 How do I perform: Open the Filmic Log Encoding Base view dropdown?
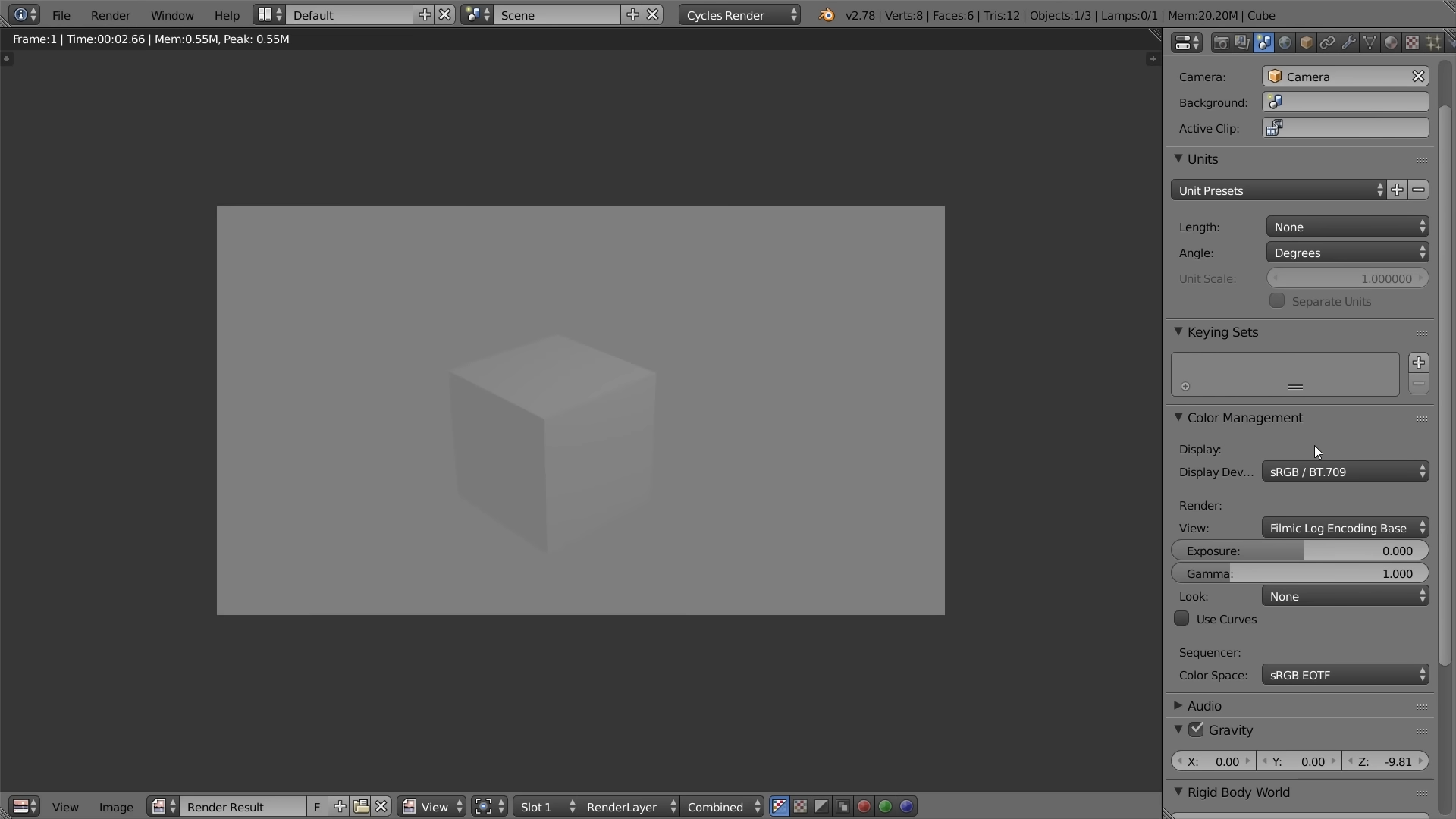(1345, 528)
